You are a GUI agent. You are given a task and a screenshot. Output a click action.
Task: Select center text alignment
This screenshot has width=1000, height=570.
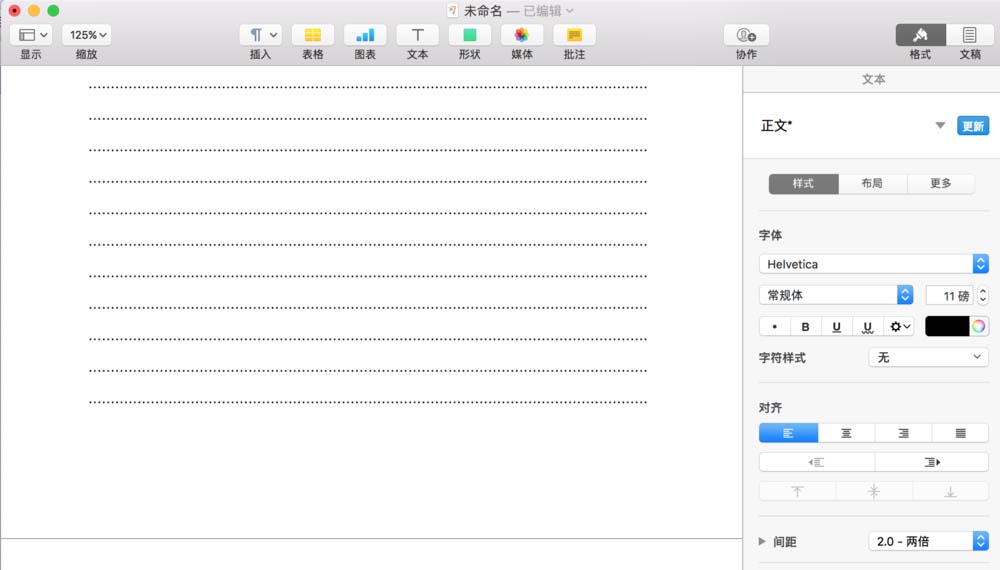pyautogui.click(x=846, y=433)
